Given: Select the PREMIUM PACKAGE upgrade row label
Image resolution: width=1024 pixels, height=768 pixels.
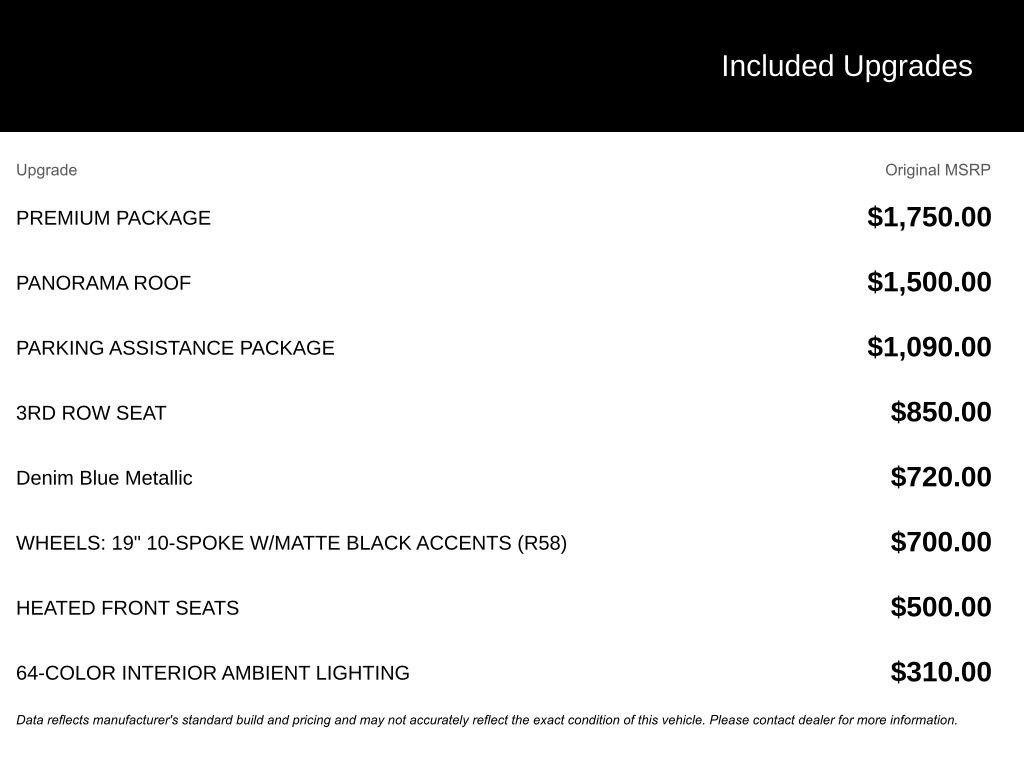Looking at the screenshot, I should [x=113, y=218].
